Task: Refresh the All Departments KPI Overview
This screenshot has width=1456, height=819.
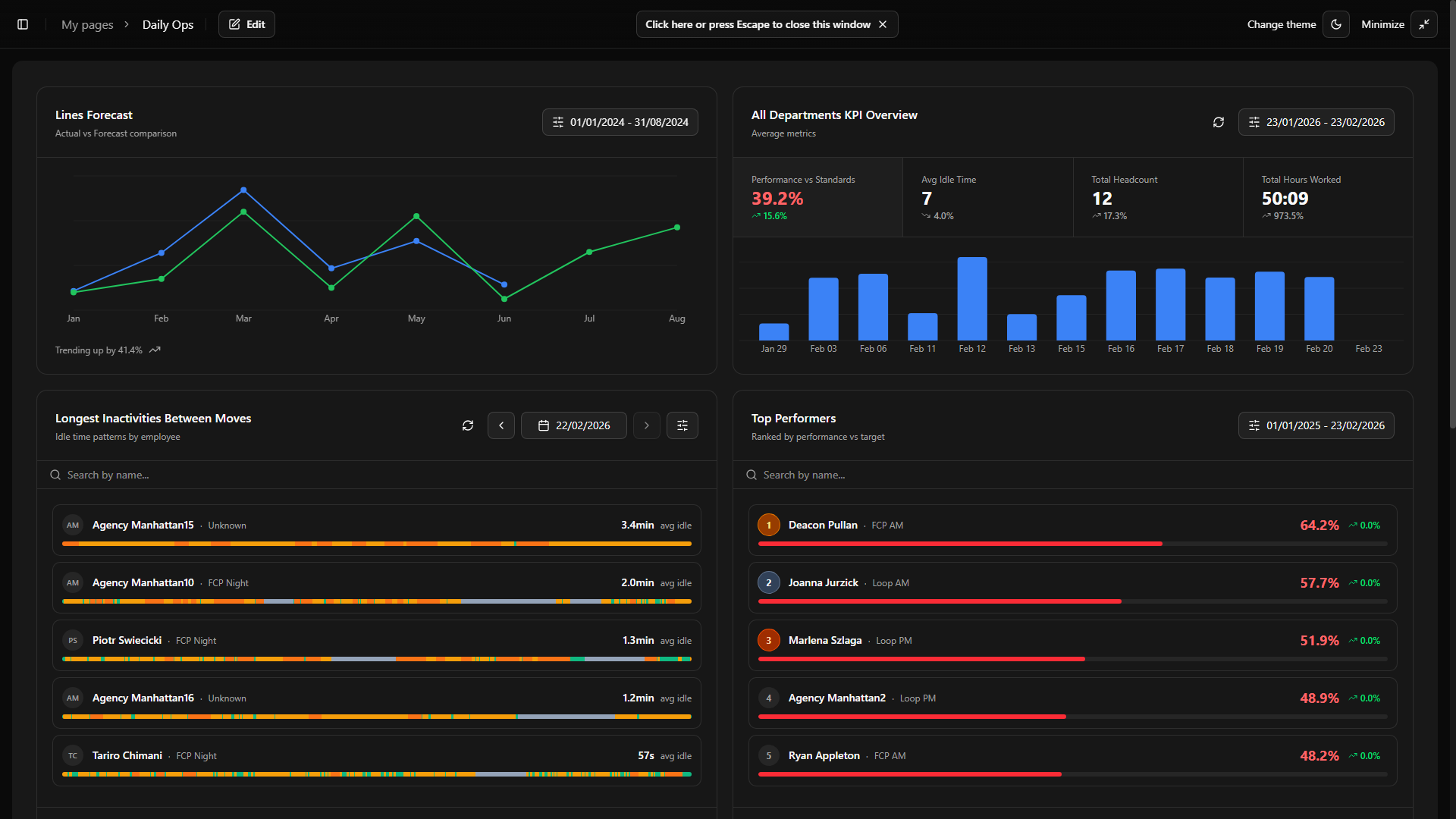Action: pyautogui.click(x=1219, y=122)
